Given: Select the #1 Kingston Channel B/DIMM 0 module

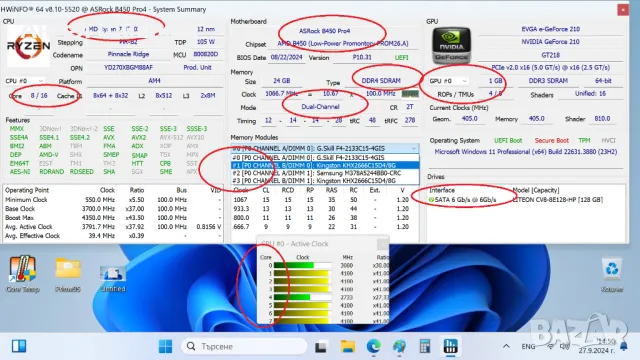Looking at the screenshot, I should [x=324, y=165].
